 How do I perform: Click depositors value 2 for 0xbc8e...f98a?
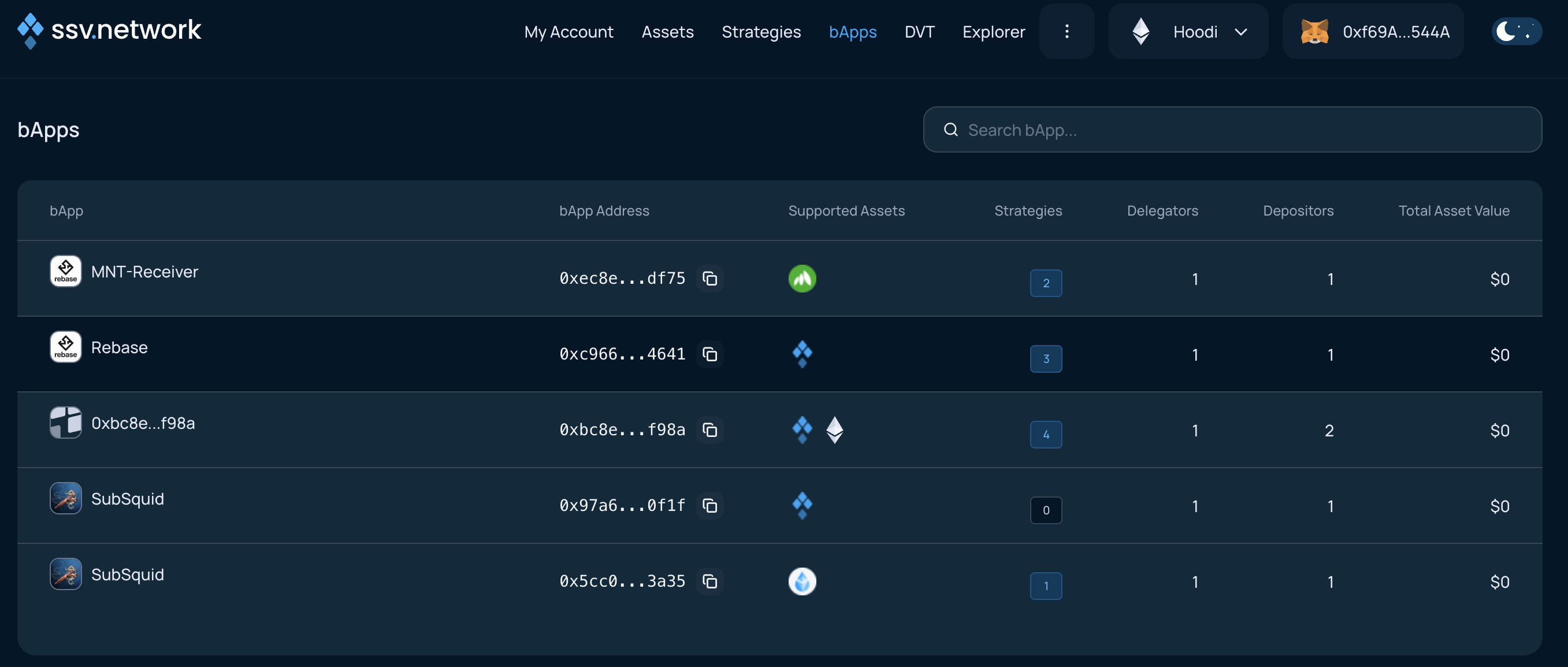(1329, 431)
